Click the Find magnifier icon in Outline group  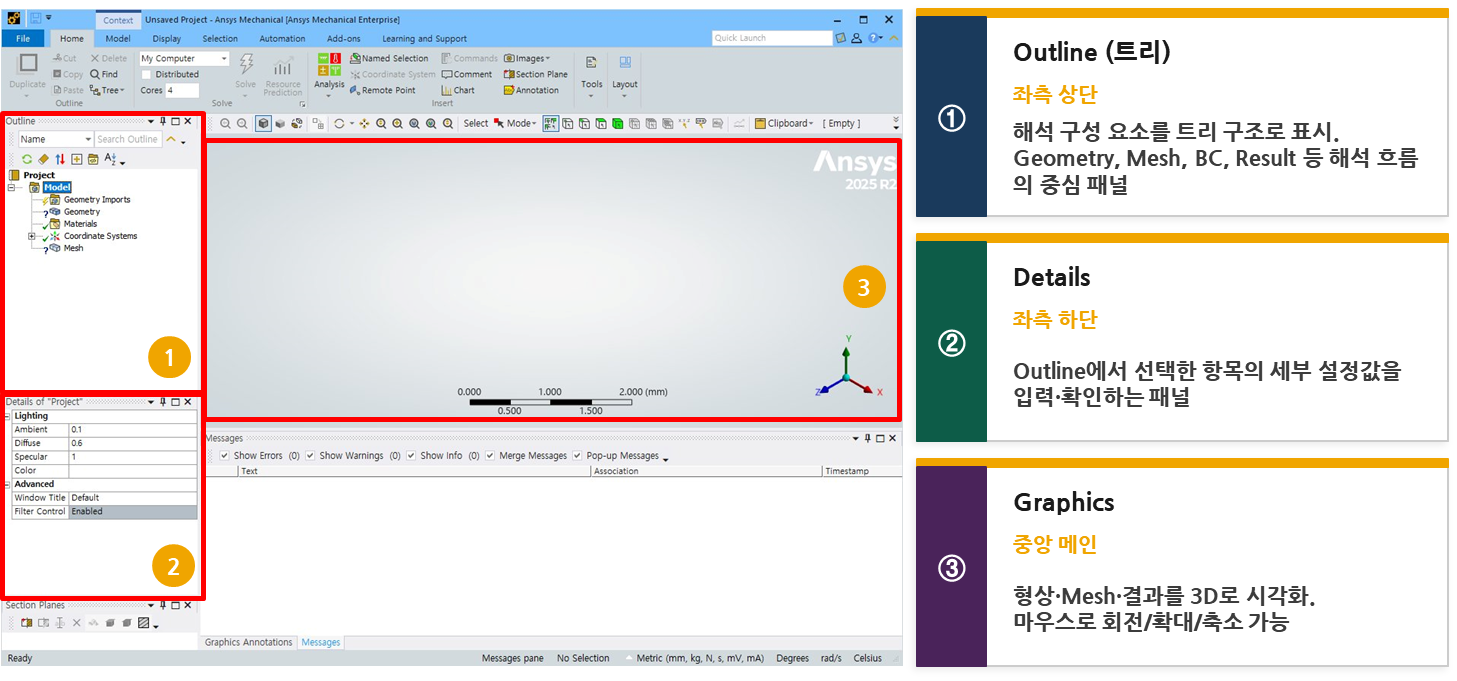pyautogui.click(x=95, y=74)
